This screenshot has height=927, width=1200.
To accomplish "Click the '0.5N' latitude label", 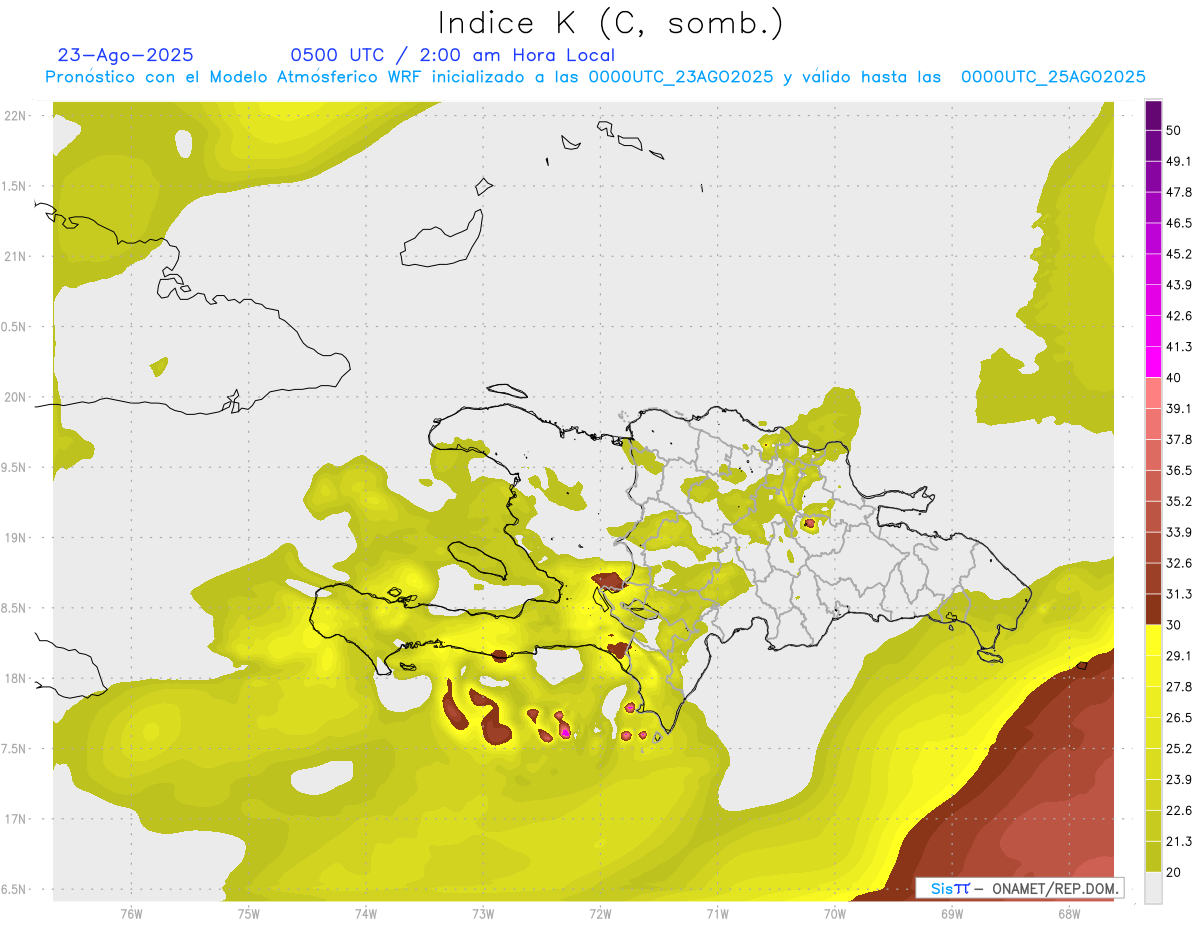I will point(15,327).
